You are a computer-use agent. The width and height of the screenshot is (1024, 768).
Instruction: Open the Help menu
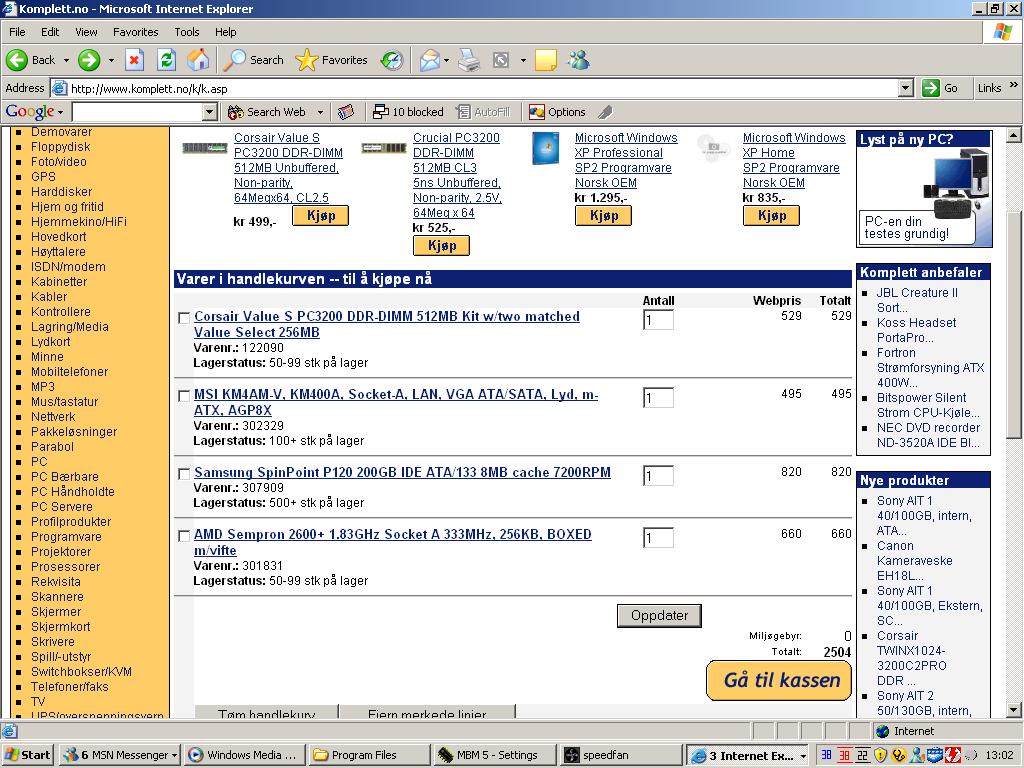point(225,32)
